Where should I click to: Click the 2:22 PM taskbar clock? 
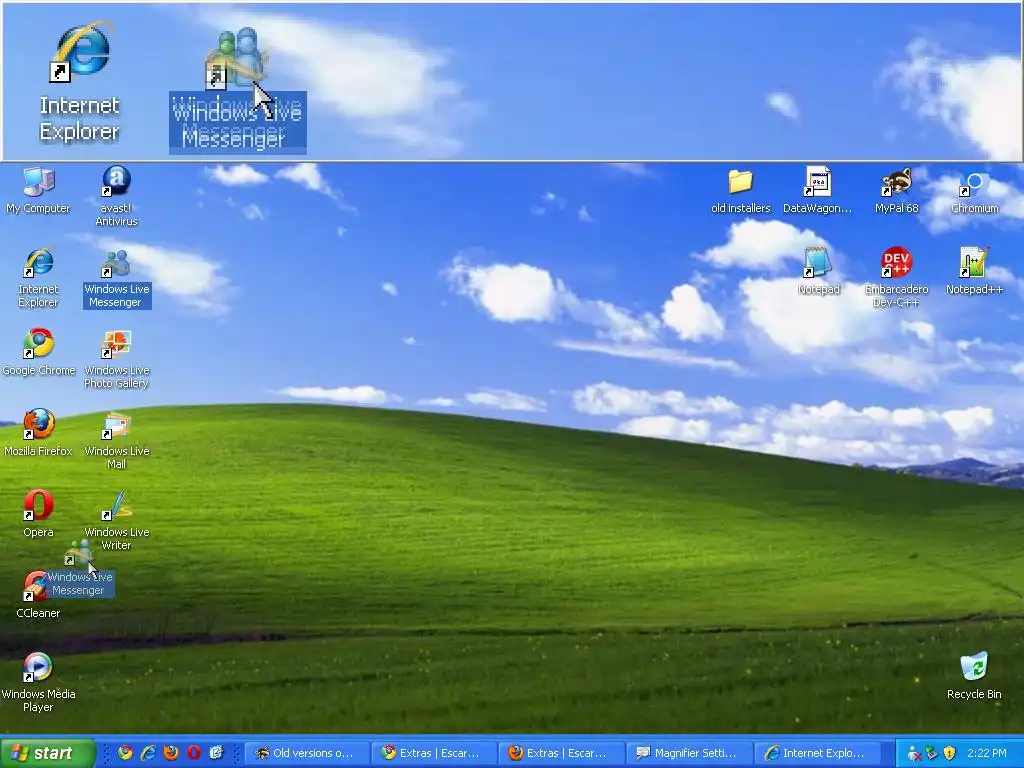point(987,754)
